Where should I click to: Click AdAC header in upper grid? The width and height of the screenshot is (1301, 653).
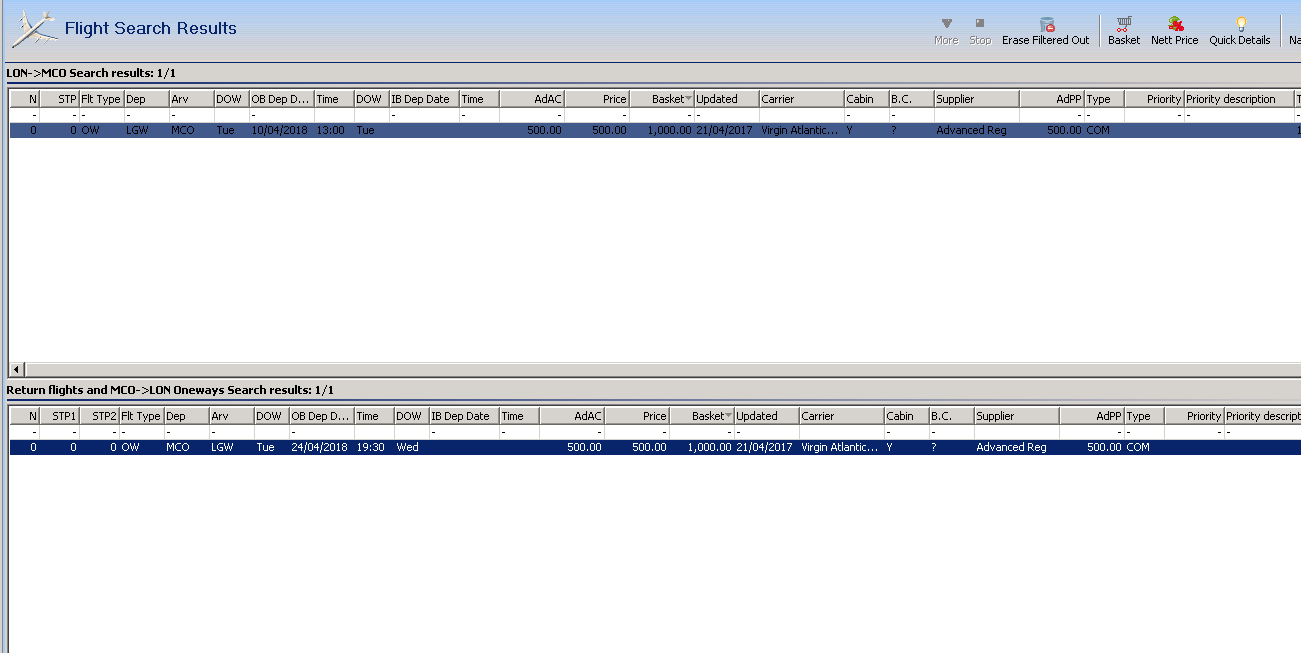(x=532, y=99)
